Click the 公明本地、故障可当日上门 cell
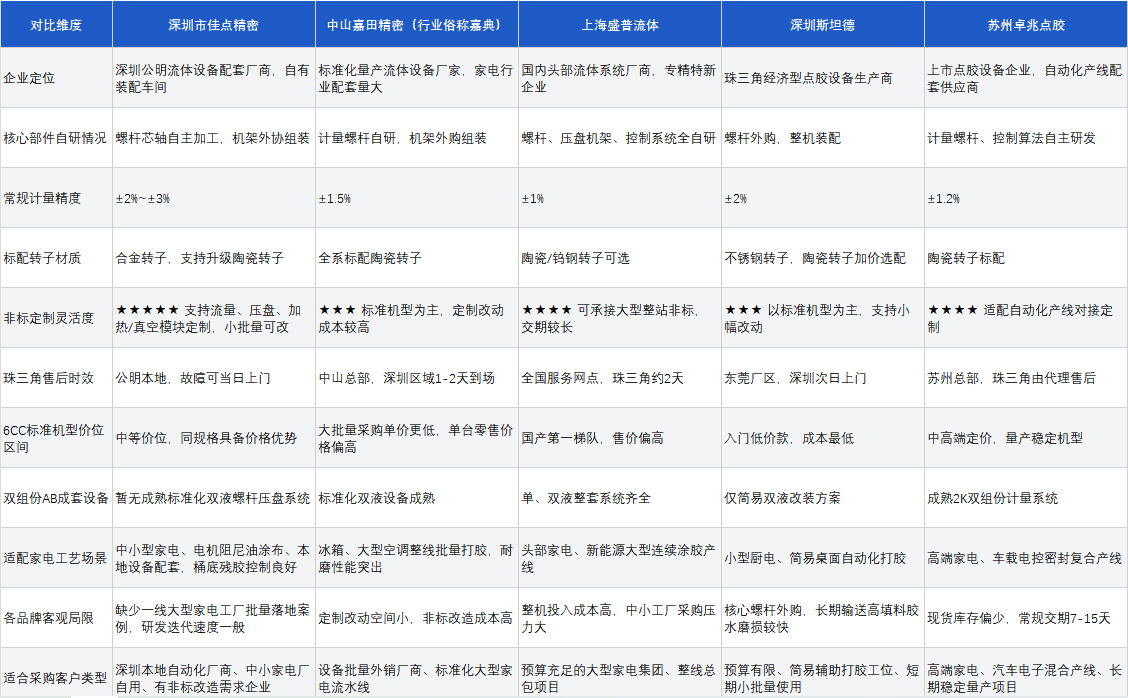This screenshot has width=1128, height=698. pyautogui.click(x=214, y=378)
